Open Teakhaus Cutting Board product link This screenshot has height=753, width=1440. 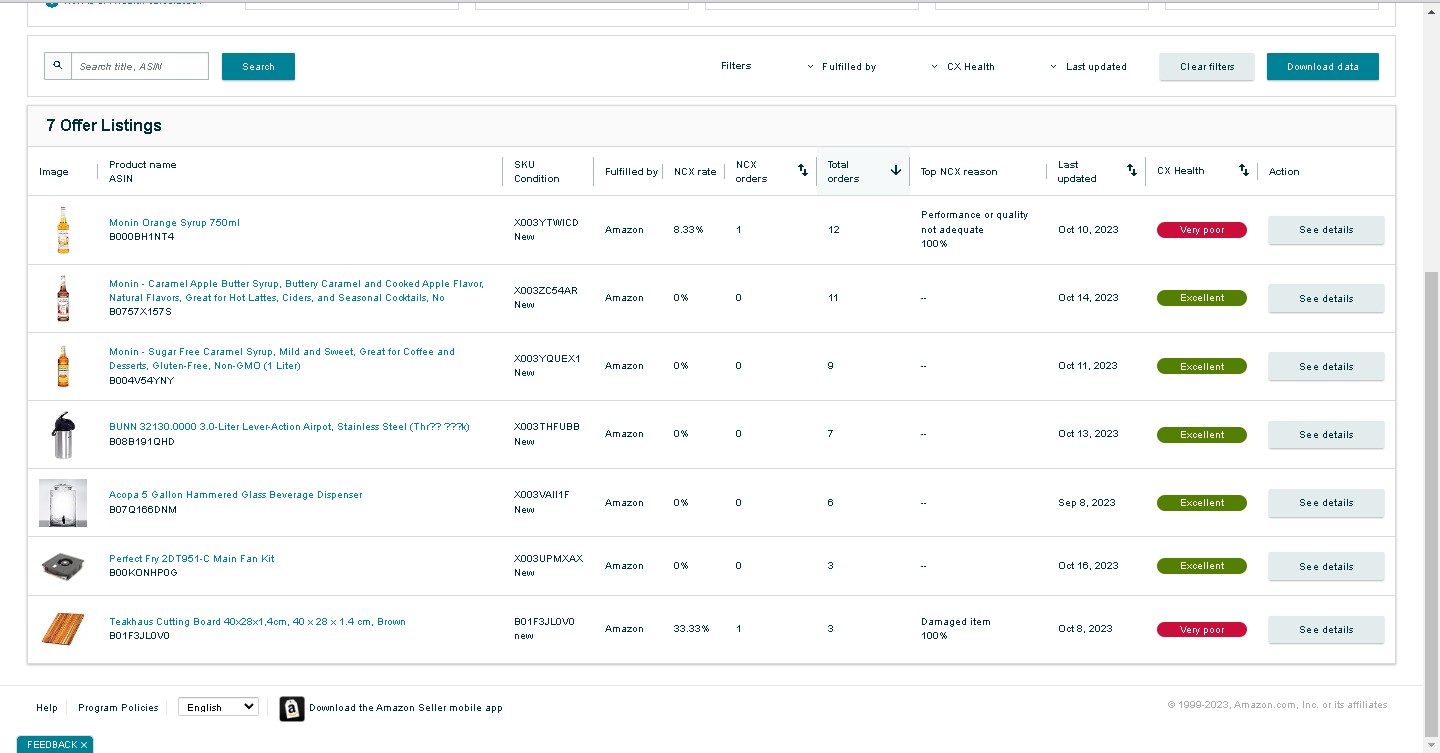[x=257, y=622]
